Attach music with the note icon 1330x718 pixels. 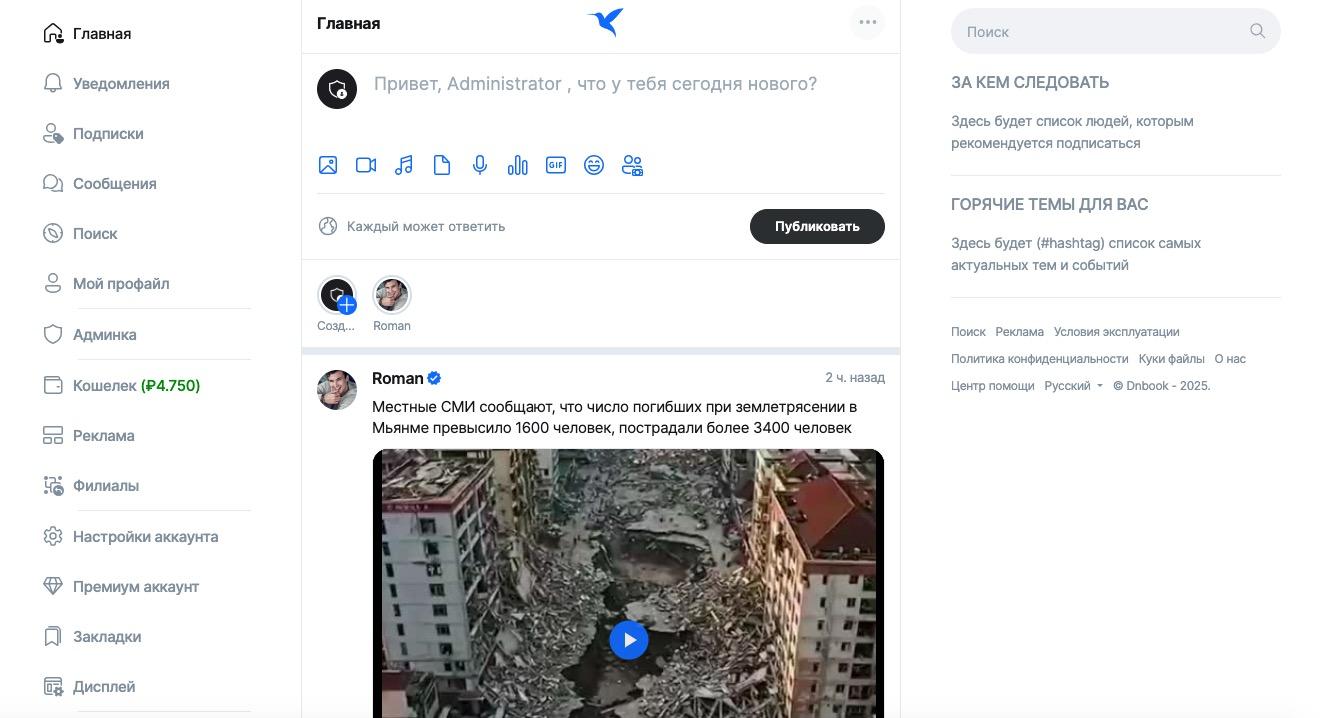[x=404, y=165]
